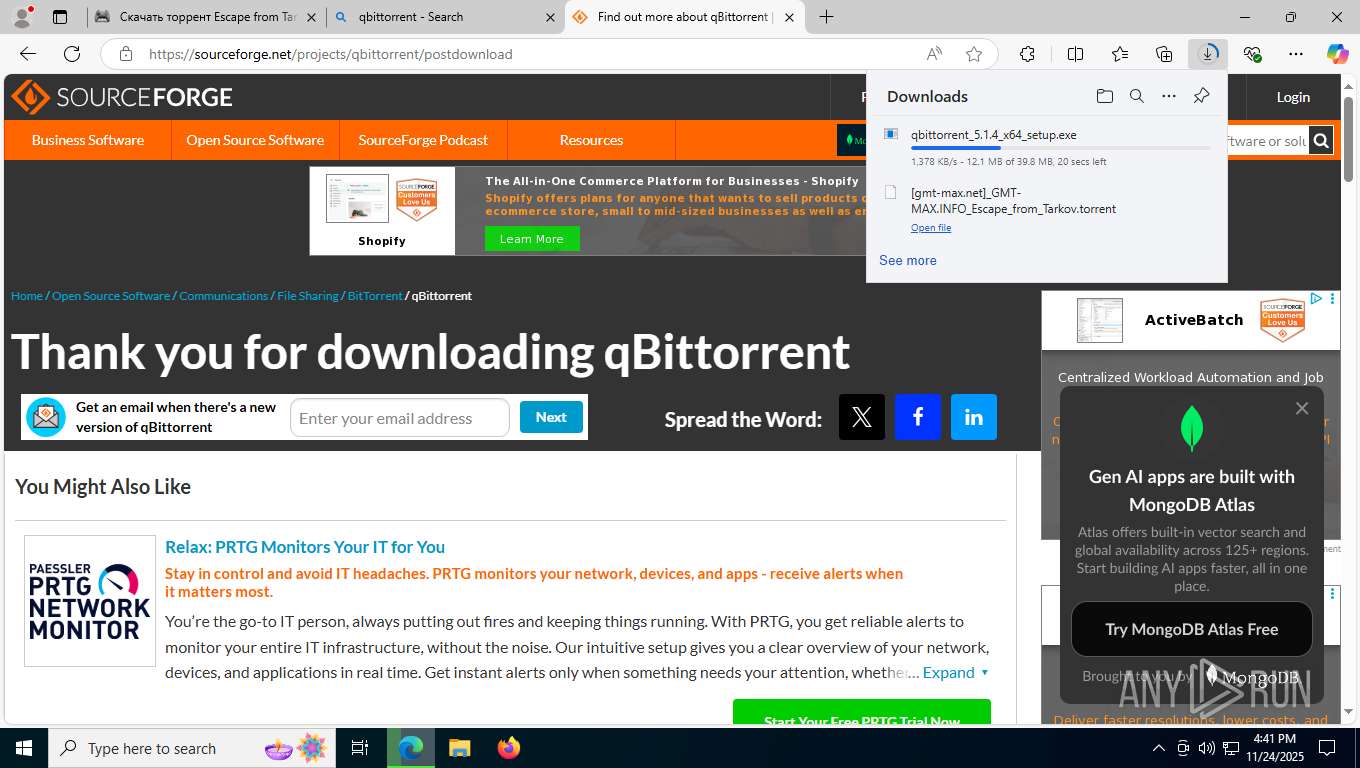Refresh the page with reload icon
Image resolution: width=1360 pixels, height=768 pixels.
tap(72, 54)
